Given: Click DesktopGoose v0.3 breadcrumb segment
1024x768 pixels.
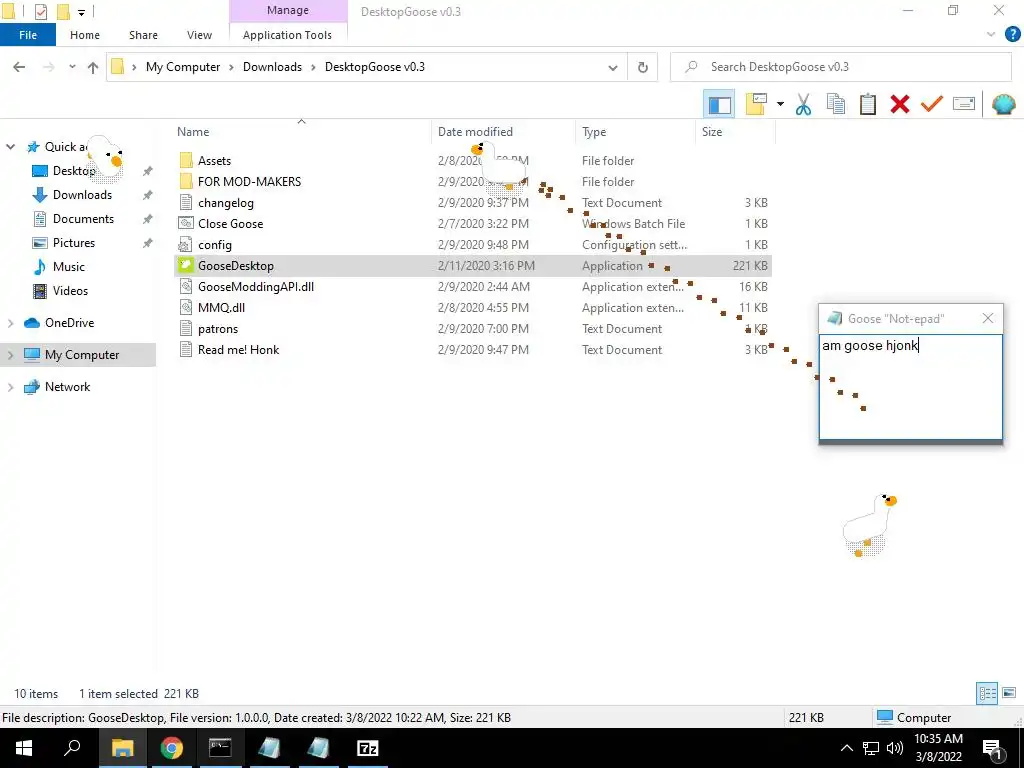Looking at the screenshot, I should pos(375,67).
